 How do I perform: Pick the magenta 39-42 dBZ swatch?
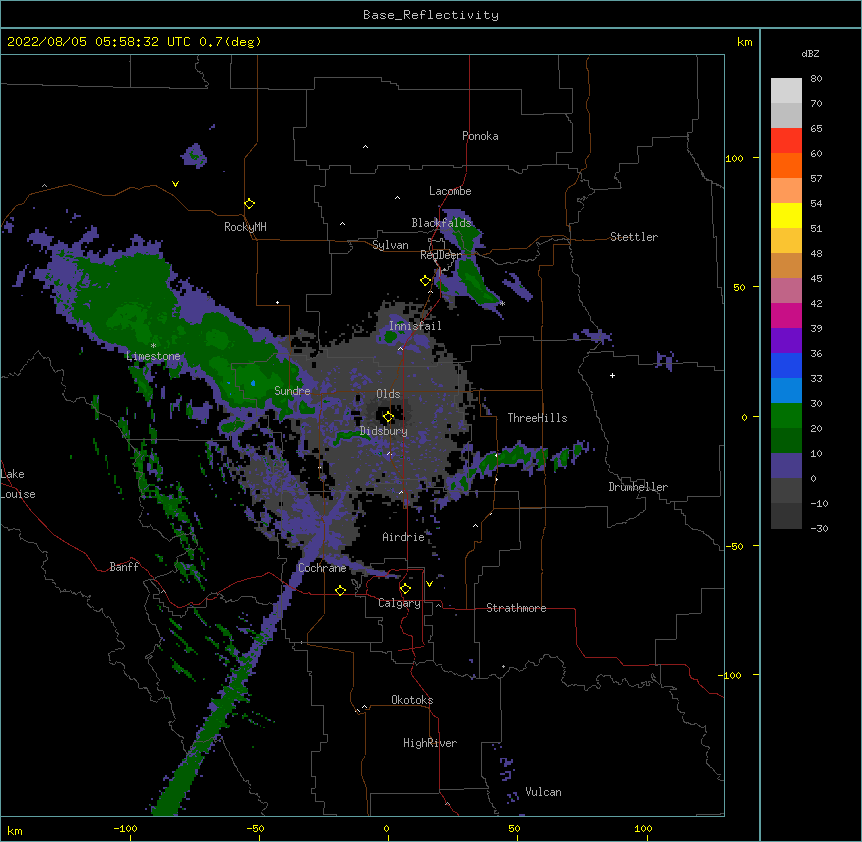786,315
